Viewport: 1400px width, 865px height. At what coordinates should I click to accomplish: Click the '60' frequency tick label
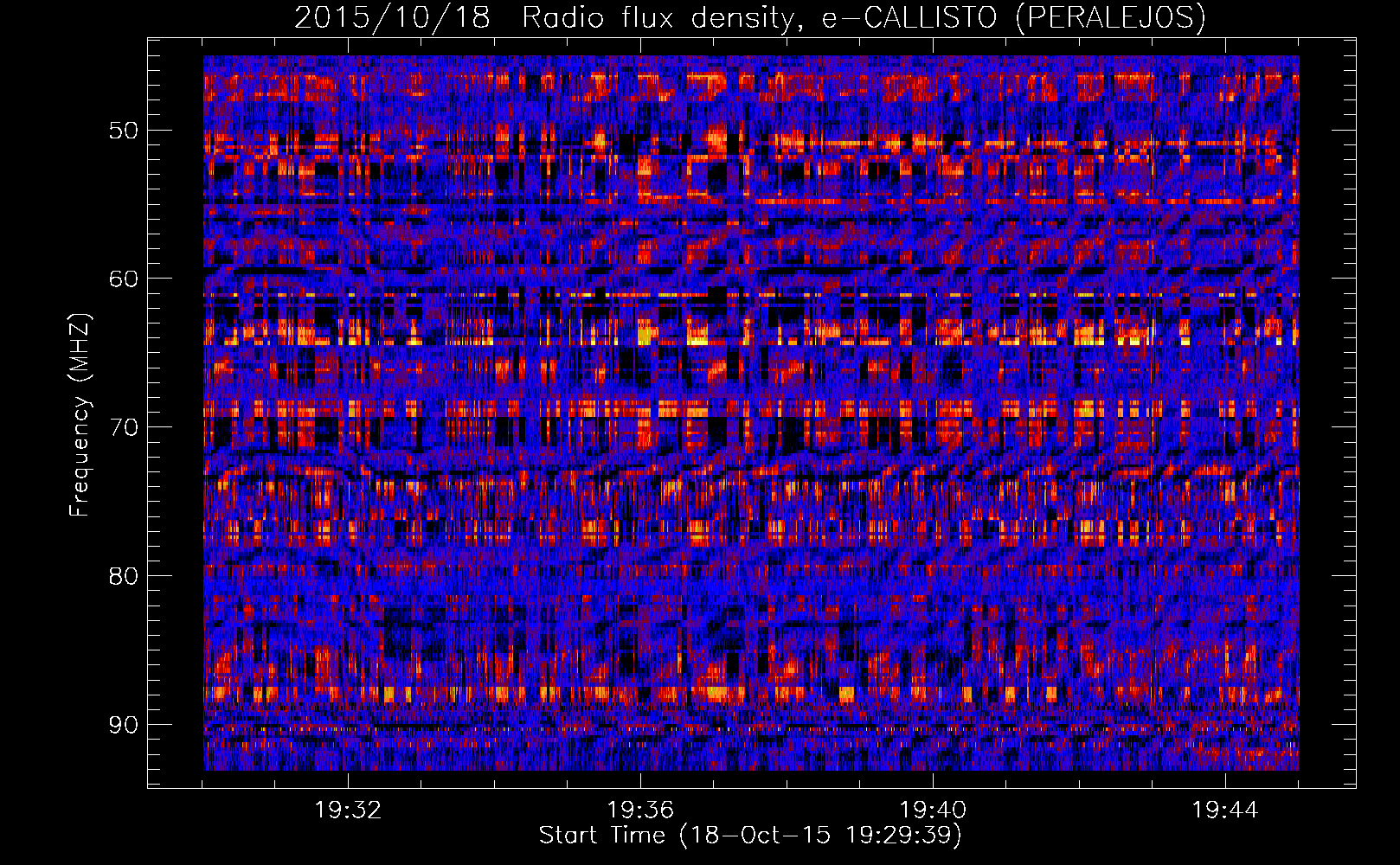coord(123,279)
